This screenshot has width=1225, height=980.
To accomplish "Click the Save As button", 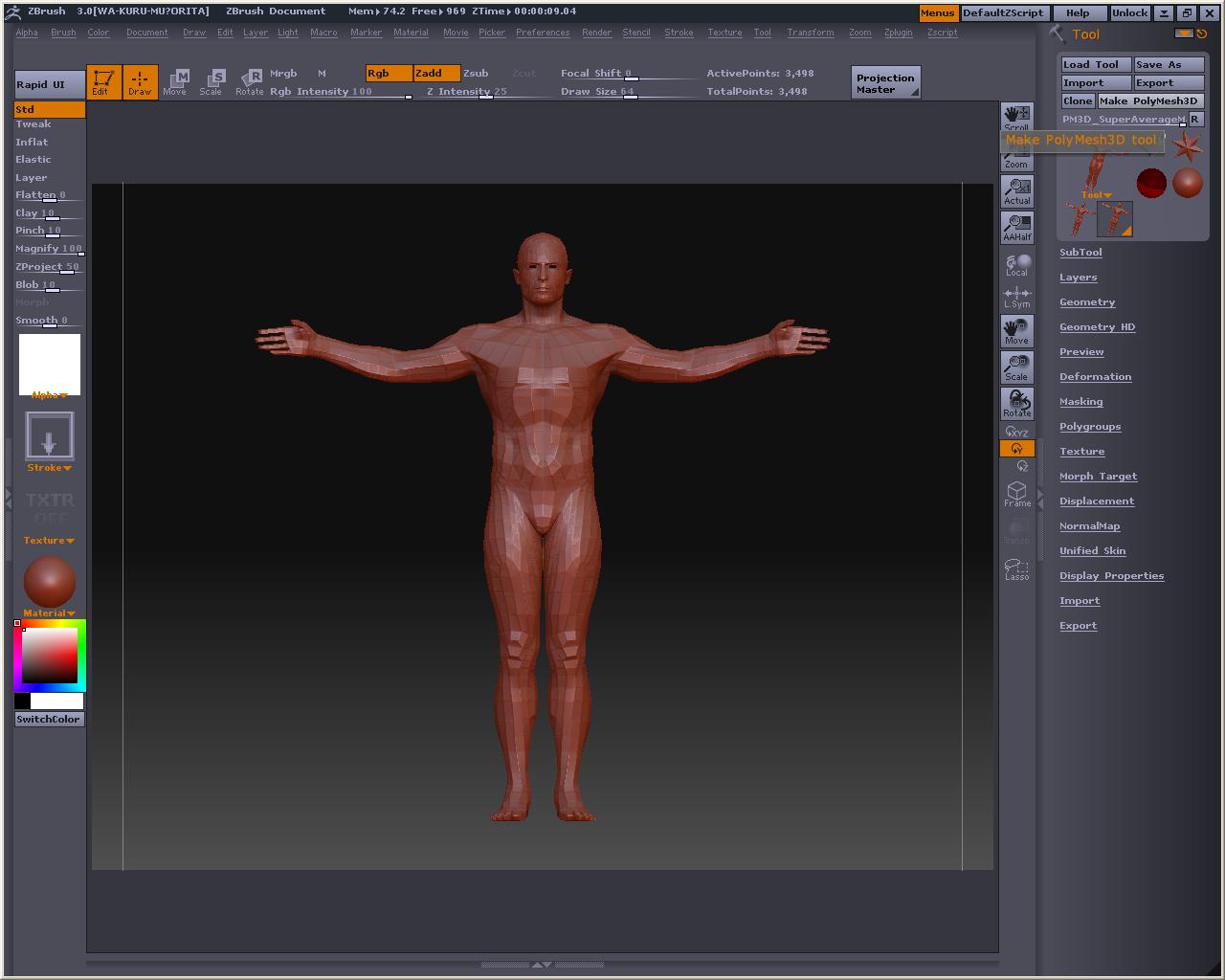I will pyautogui.click(x=1169, y=65).
